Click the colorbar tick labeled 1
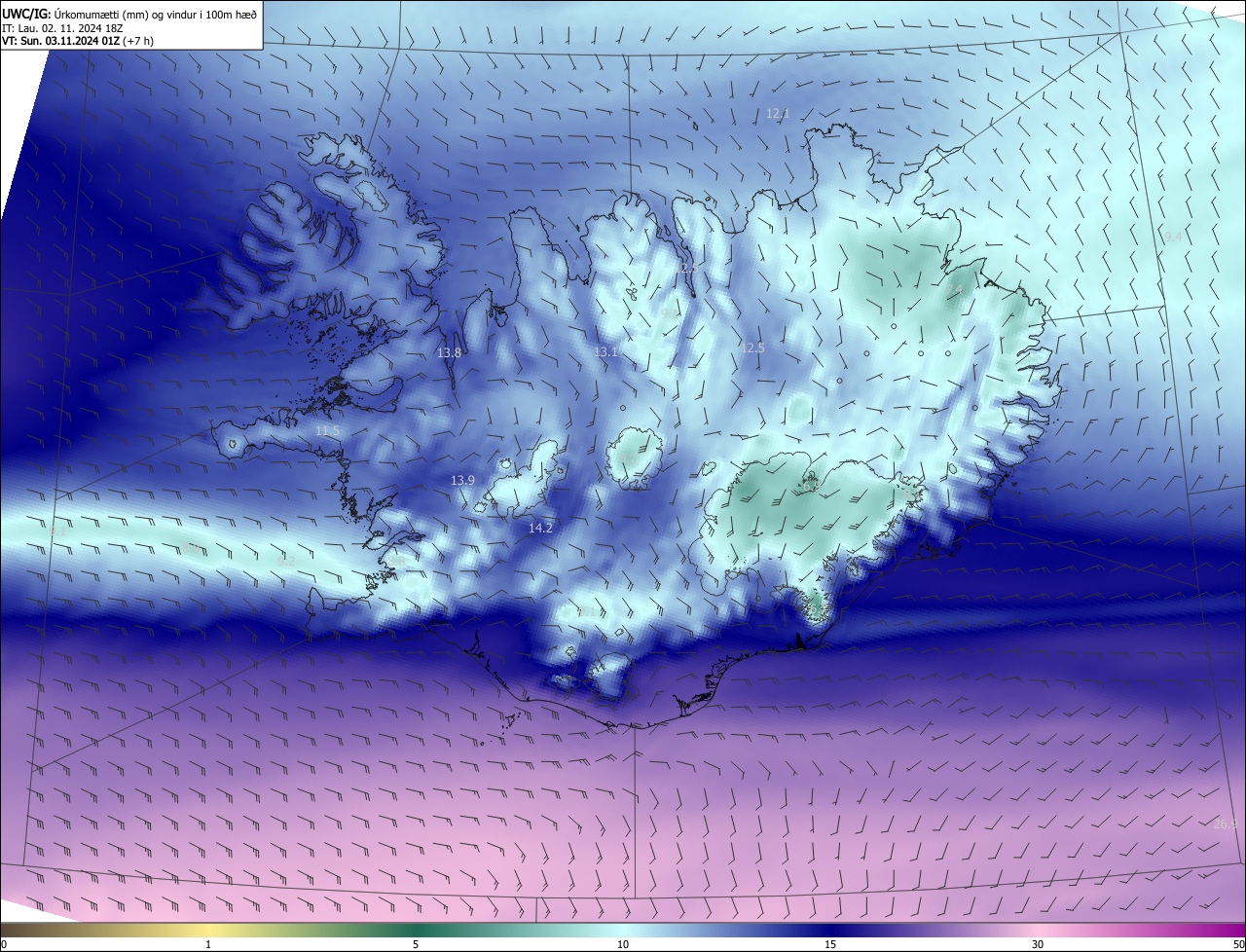 coord(208,945)
